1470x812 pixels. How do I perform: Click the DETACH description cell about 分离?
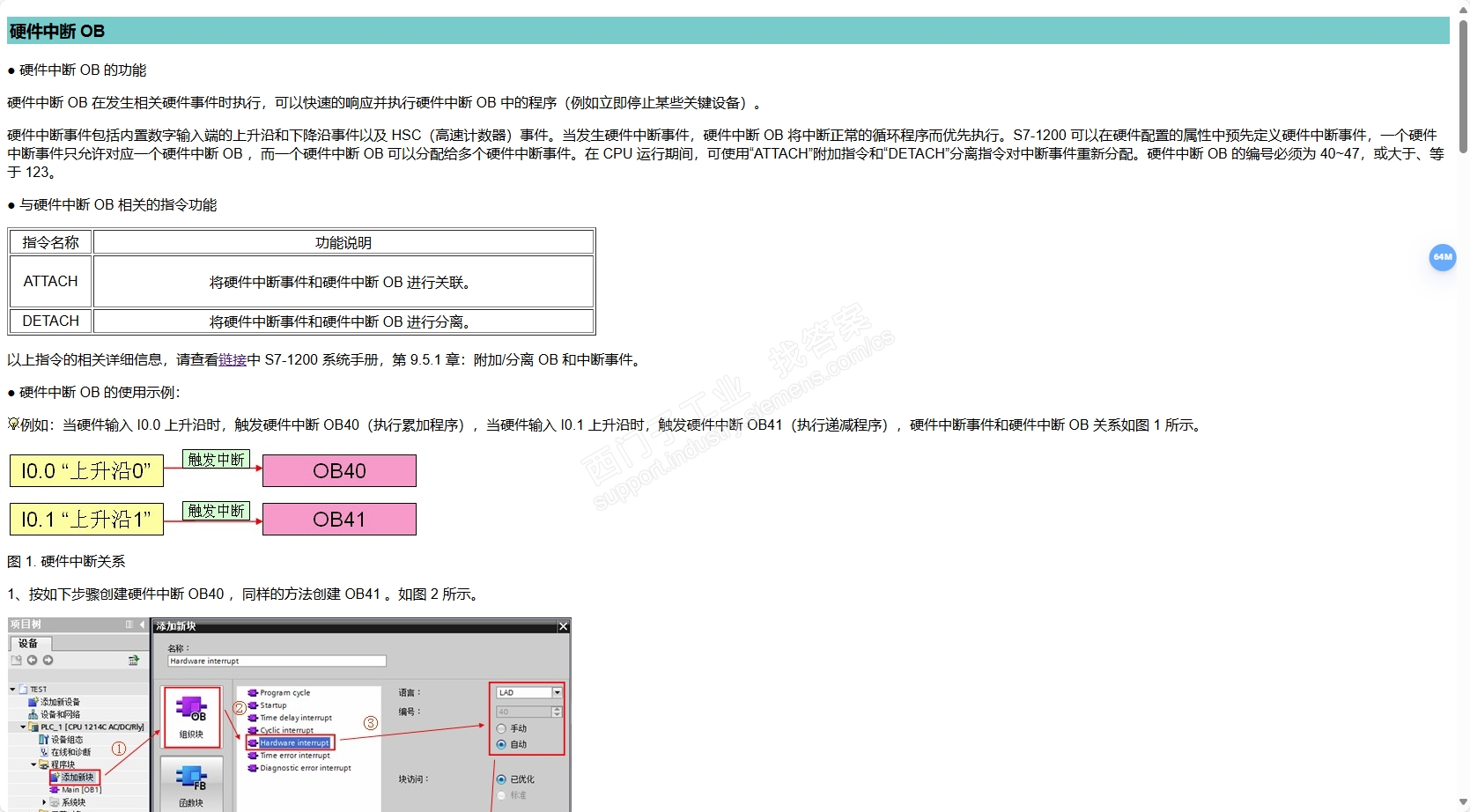(343, 321)
